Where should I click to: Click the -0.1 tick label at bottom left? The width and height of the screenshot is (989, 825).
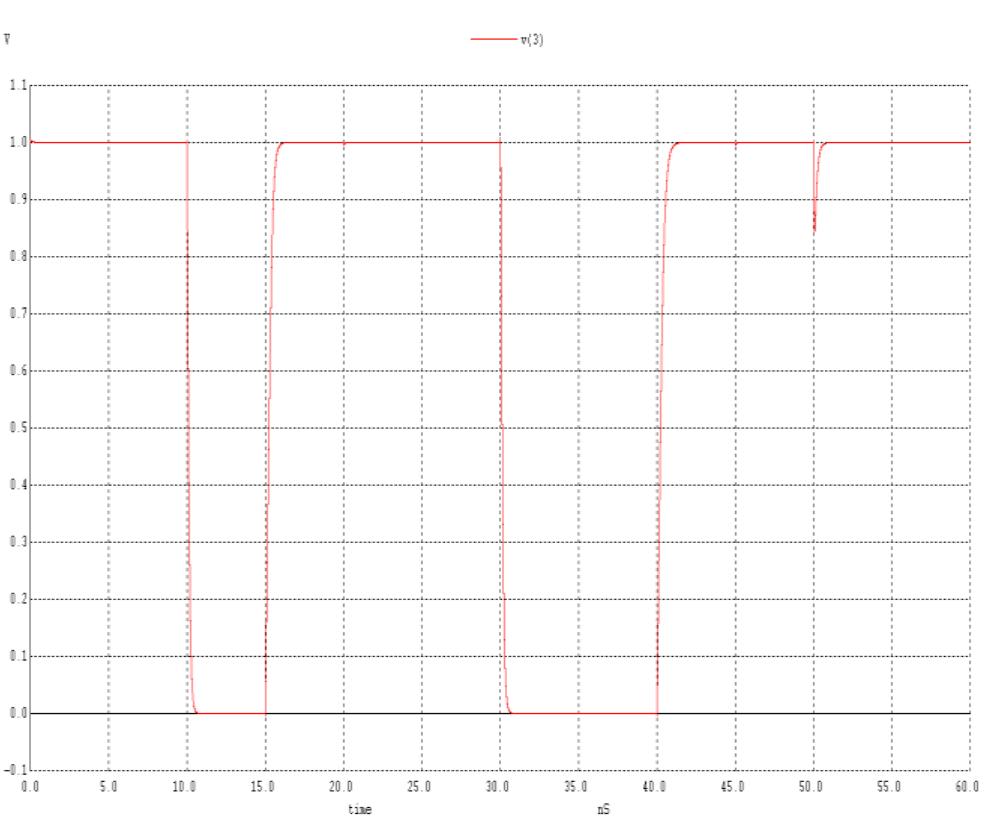15,767
